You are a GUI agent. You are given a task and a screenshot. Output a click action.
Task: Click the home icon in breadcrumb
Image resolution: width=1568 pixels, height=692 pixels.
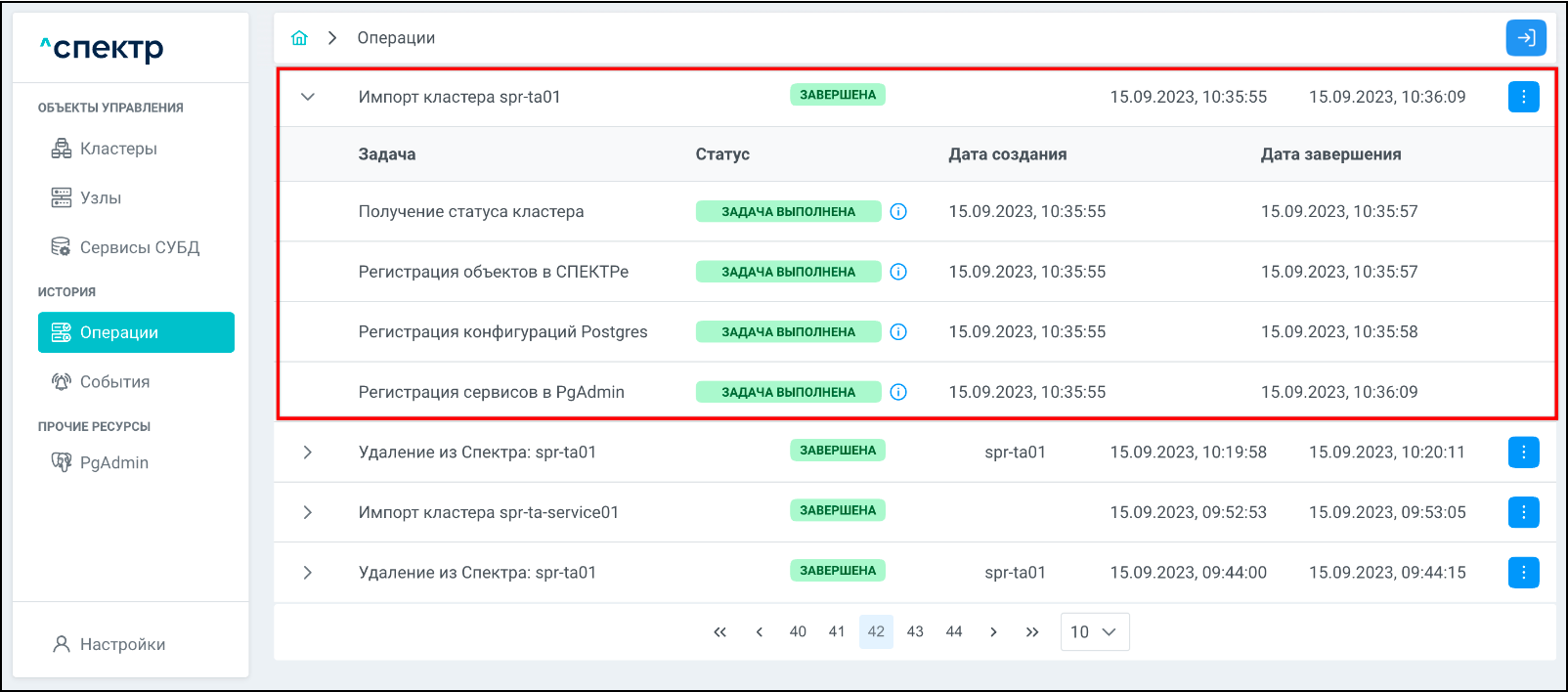299,38
